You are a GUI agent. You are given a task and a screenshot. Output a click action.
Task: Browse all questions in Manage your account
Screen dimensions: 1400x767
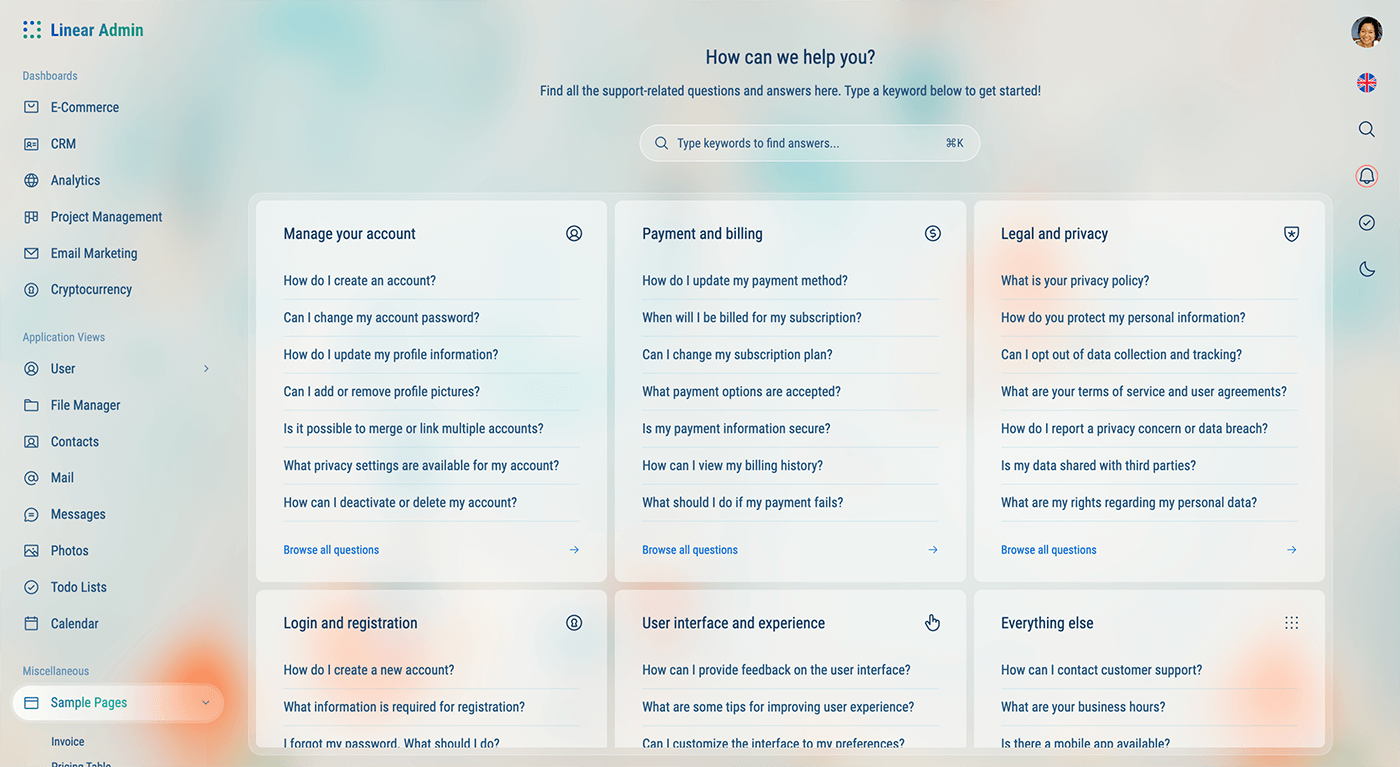(x=331, y=550)
